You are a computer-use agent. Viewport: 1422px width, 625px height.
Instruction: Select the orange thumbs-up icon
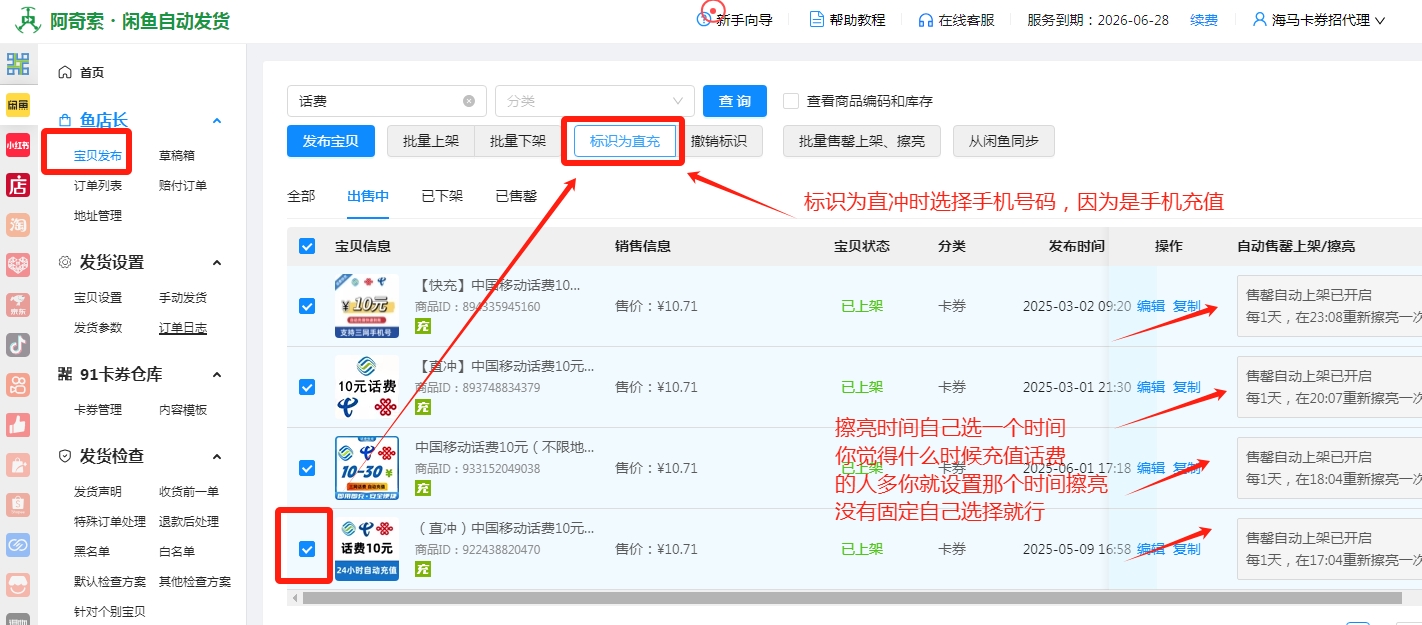pos(18,425)
